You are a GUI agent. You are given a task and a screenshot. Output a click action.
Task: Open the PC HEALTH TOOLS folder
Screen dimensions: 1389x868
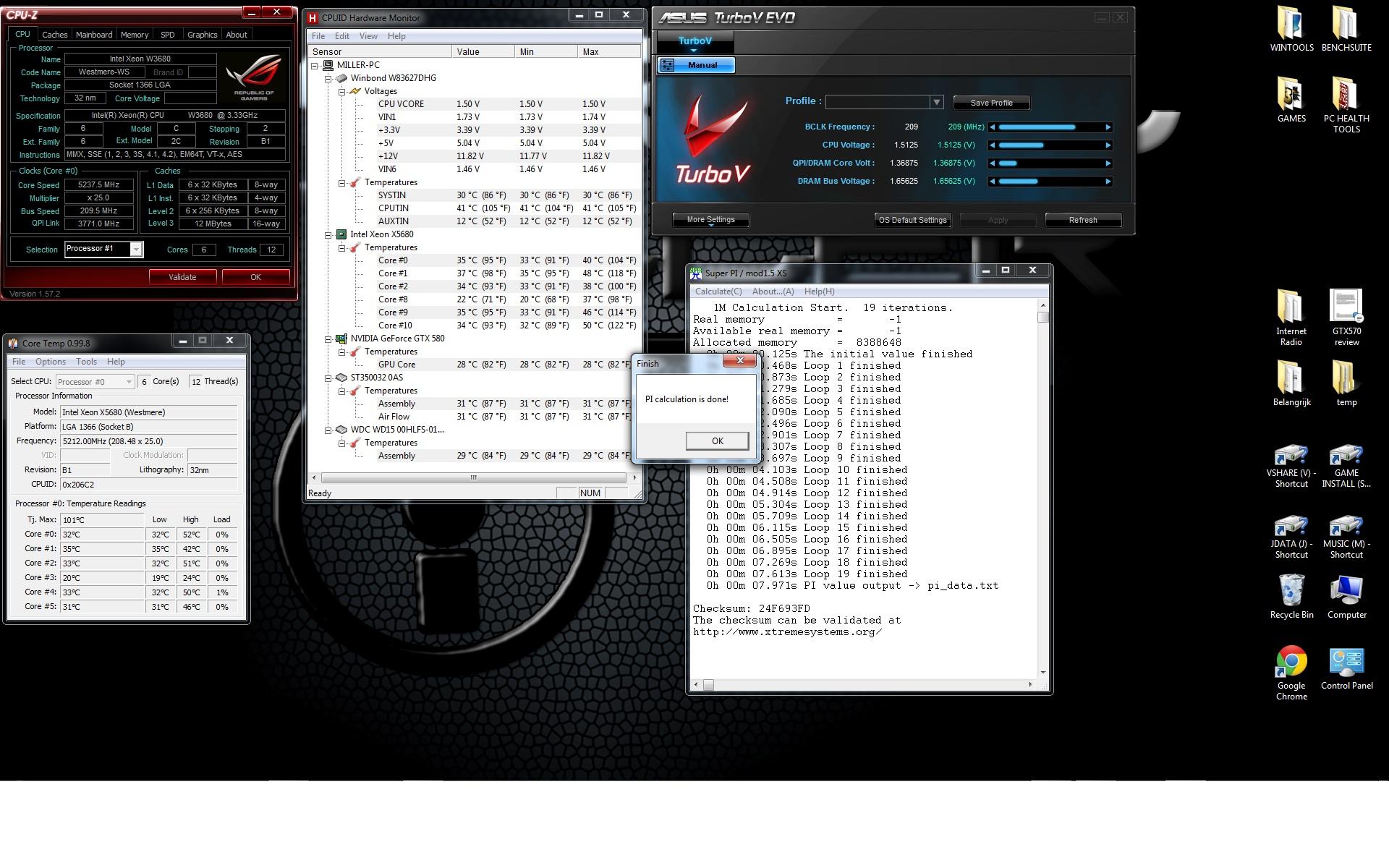click(1346, 105)
